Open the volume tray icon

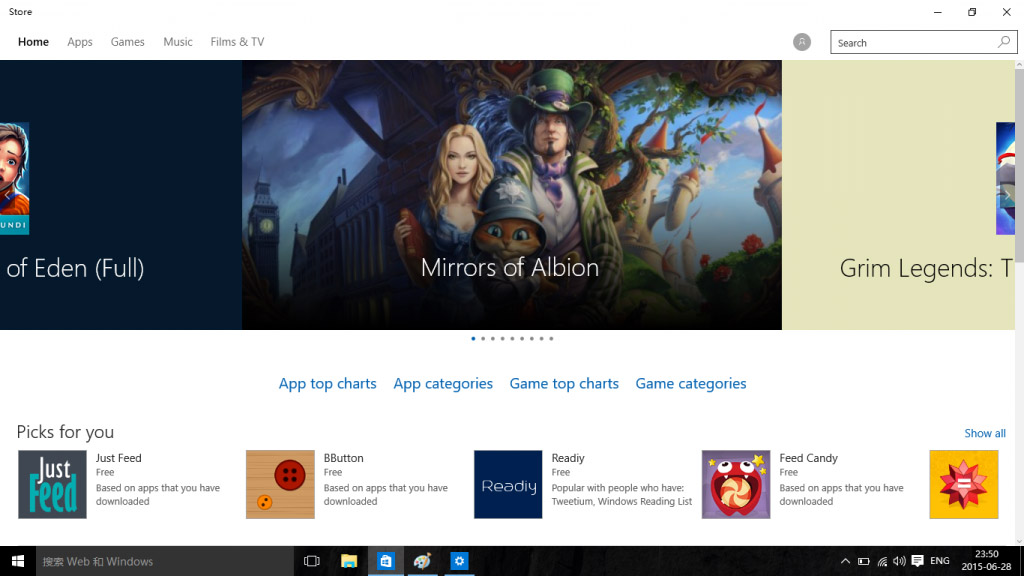pos(899,561)
